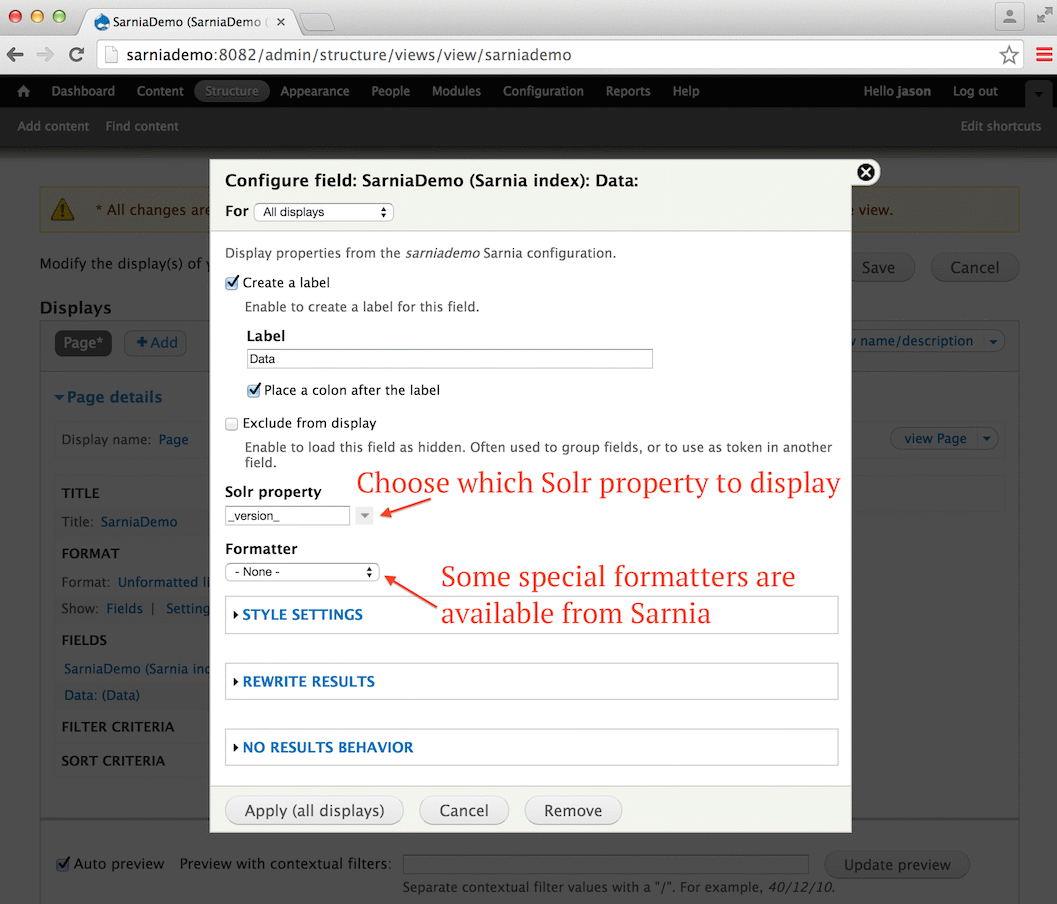Screen dimensions: 1057x904
Task: Open the Configuration admin menu
Action: pos(543,91)
